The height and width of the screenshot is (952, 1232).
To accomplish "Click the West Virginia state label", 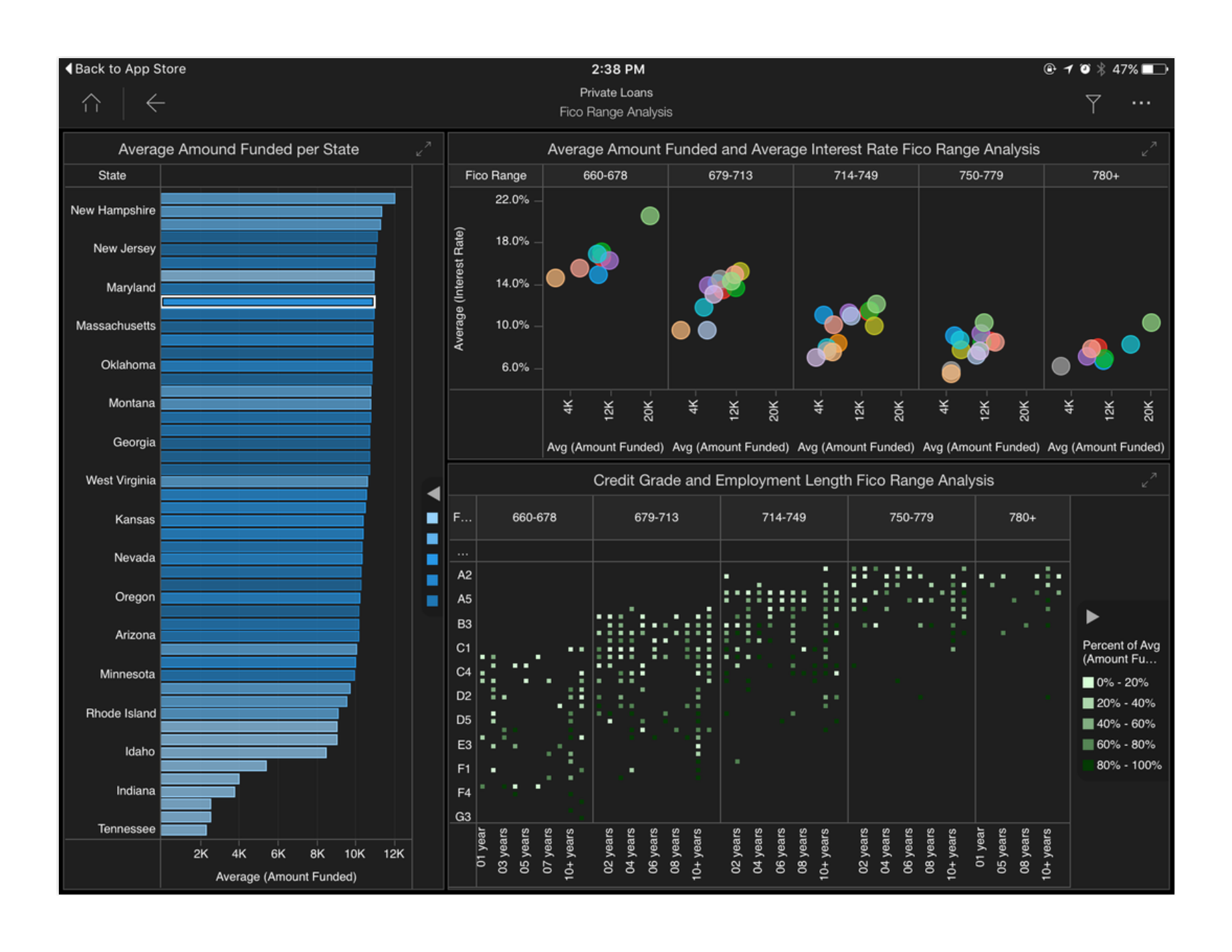I will (x=120, y=480).
